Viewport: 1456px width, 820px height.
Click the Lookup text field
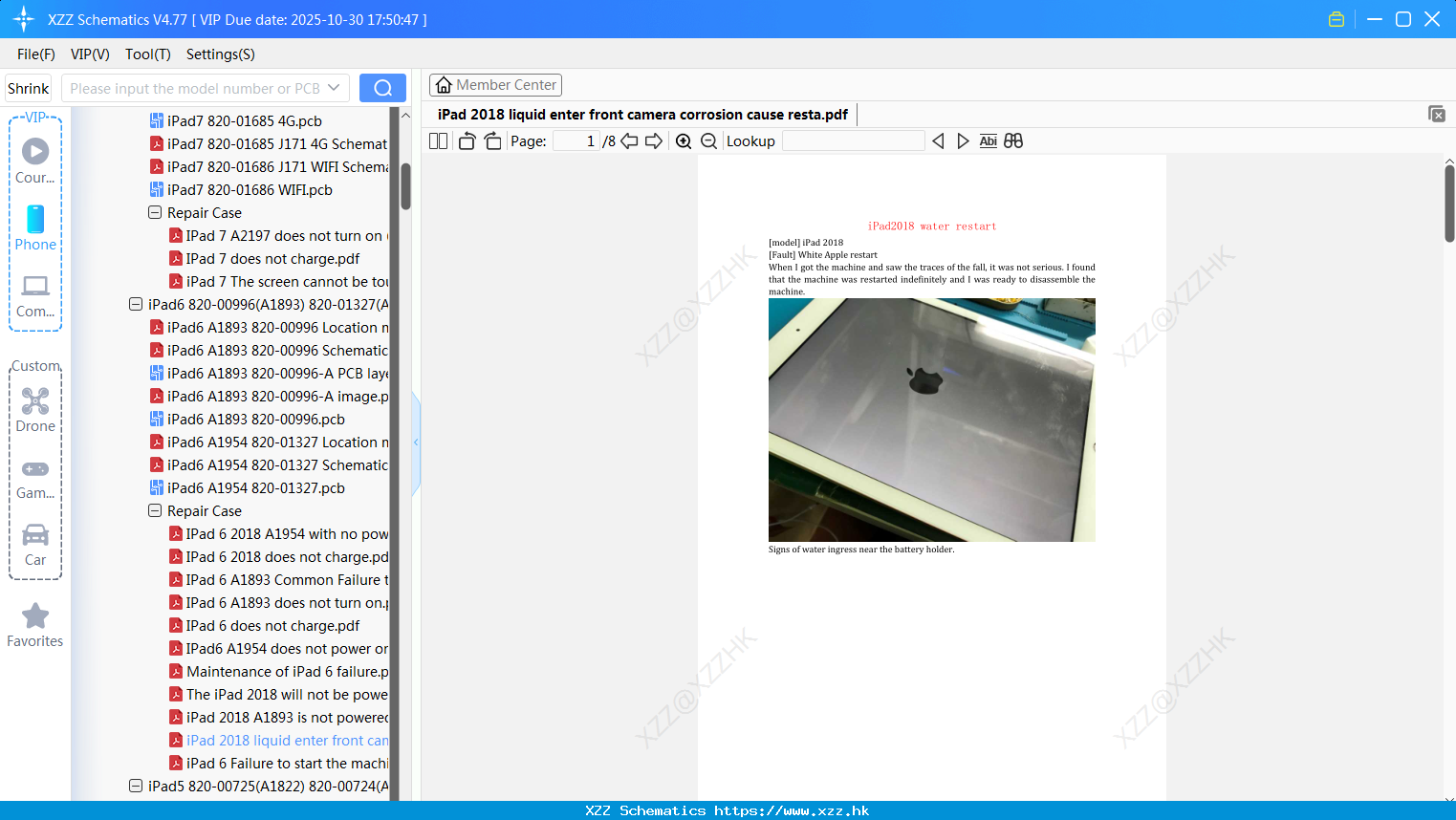pos(853,141)
